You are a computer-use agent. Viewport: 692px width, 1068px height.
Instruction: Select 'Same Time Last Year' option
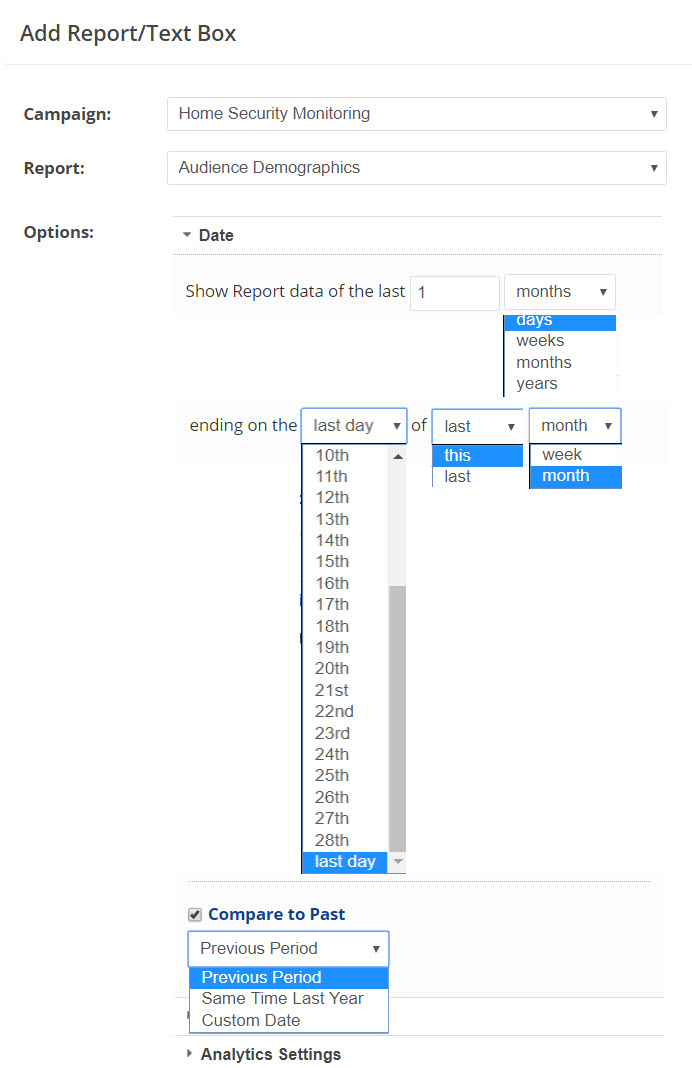[283, 999]
